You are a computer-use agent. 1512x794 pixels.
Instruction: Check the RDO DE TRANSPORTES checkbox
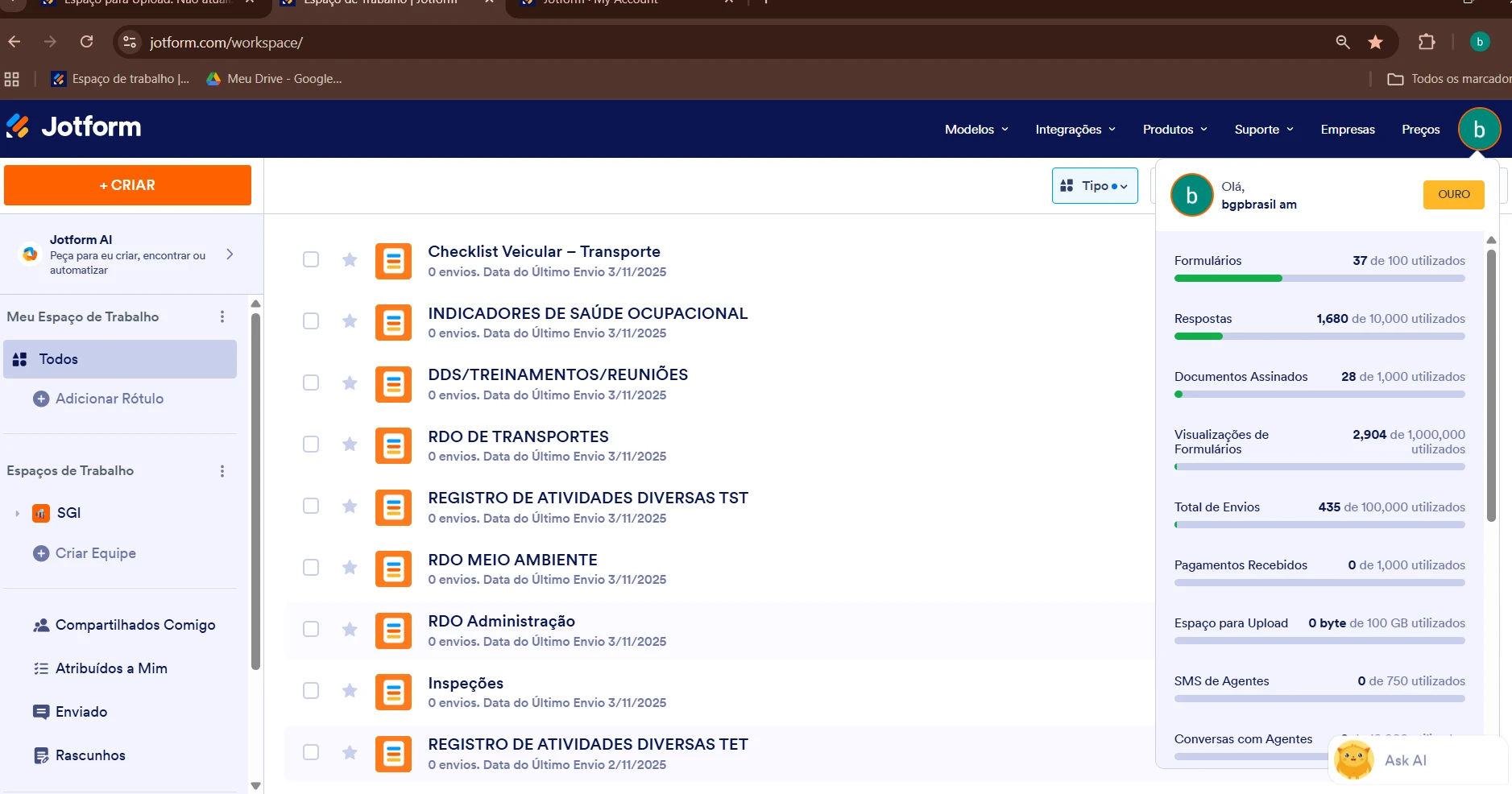tap(311, 444)
